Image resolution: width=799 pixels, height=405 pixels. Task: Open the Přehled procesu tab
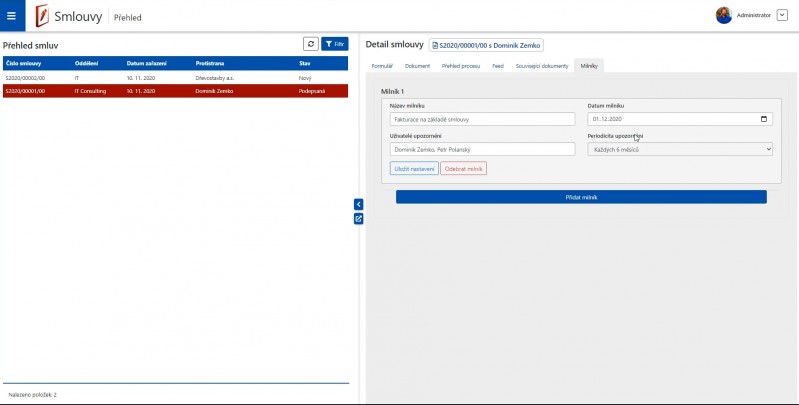(x=461, y=65)
